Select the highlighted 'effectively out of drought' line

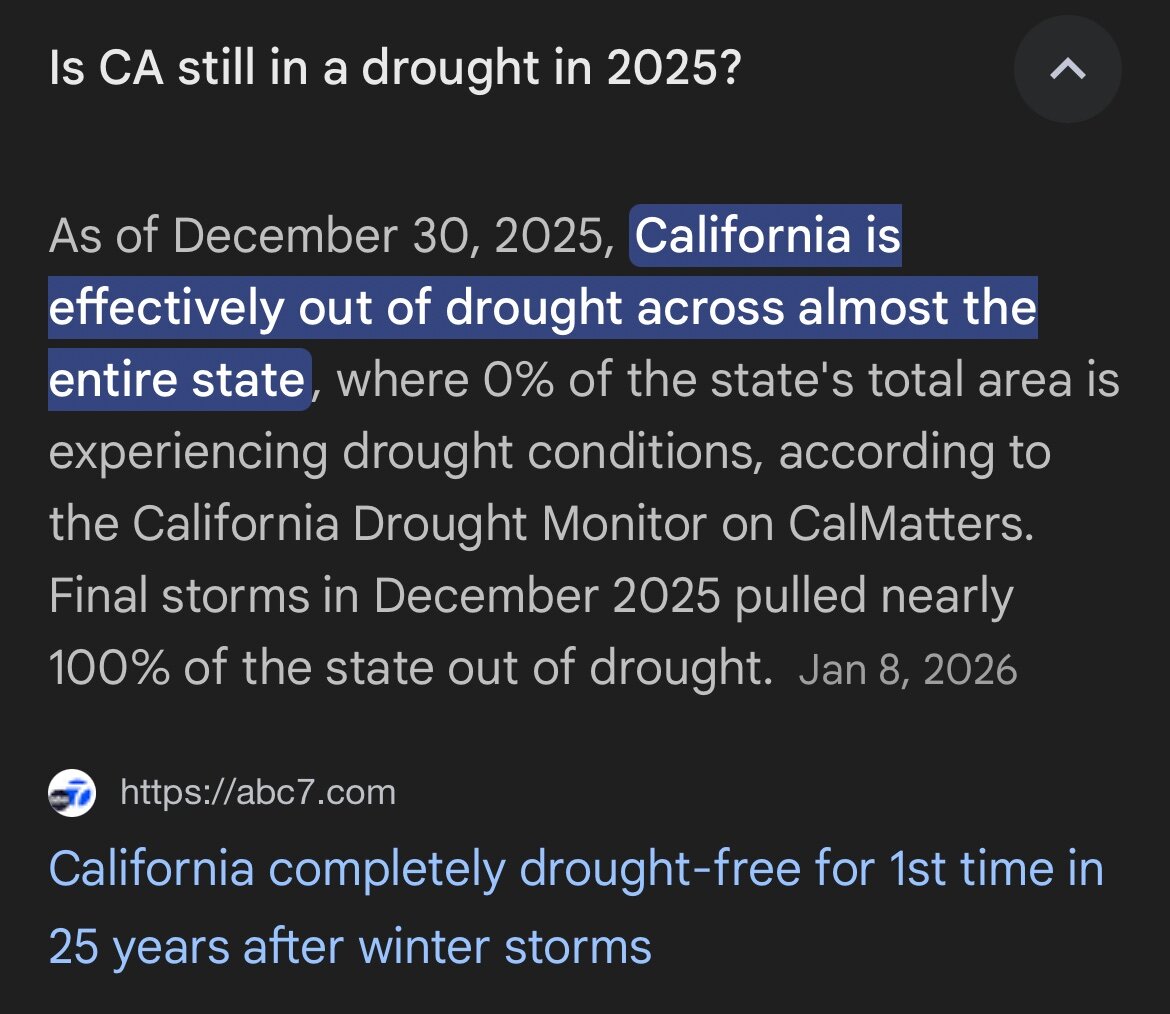click(541, 309)
